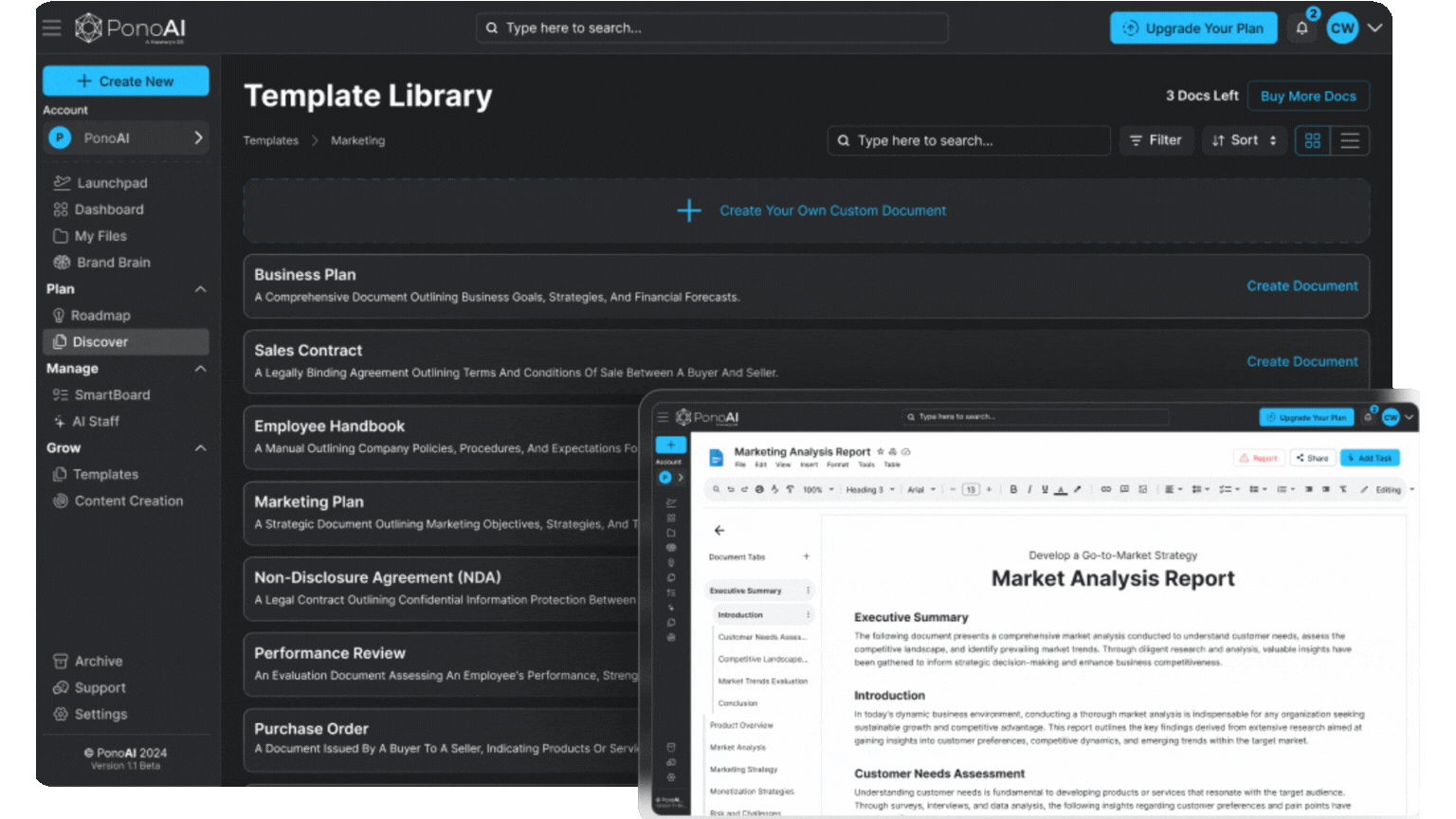
Task: Go to Templates breadcrumb
Action: (270, 140)
